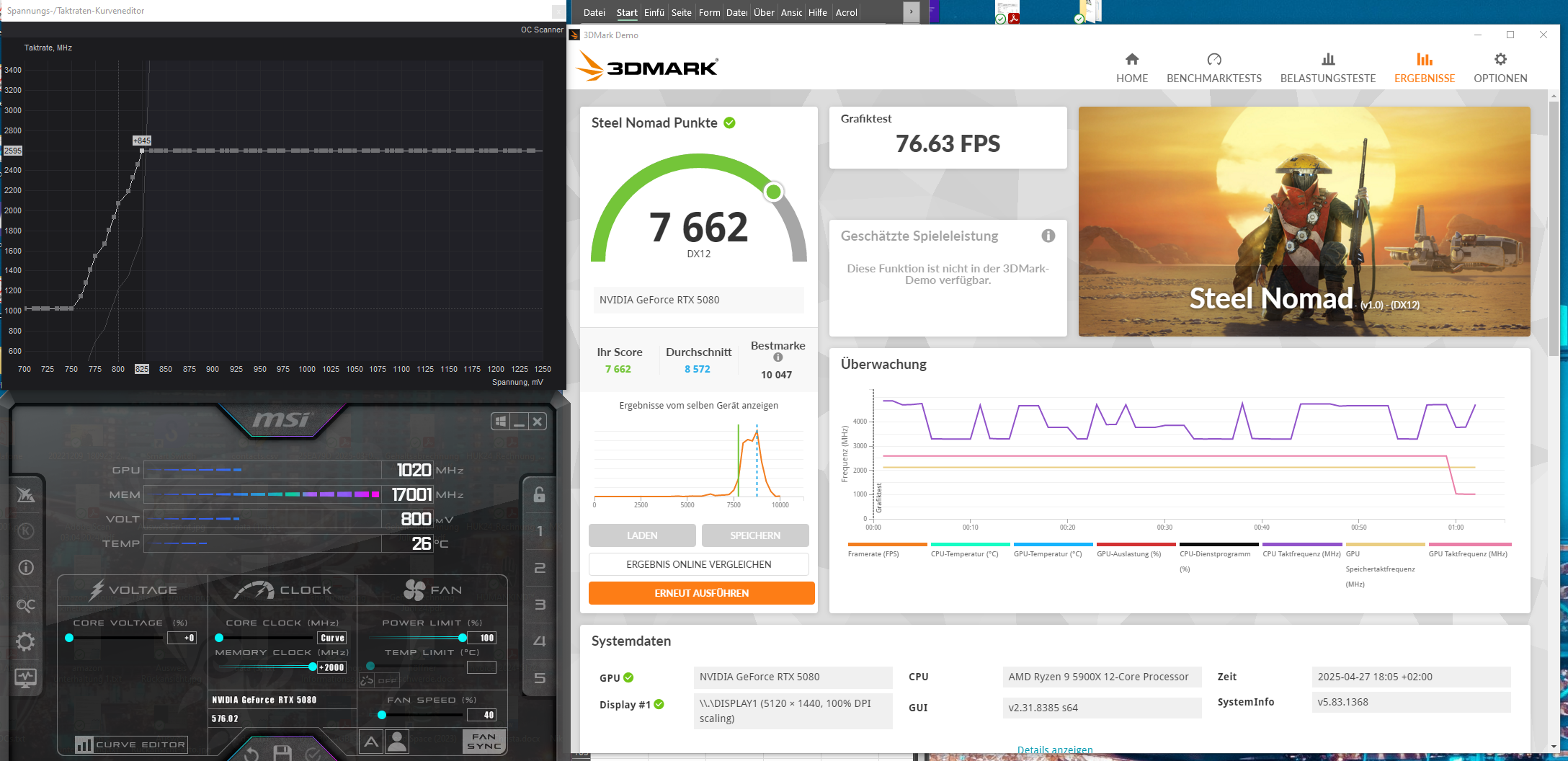Open the PDF file icon on the desktop
Image resolution: width=1568 pixels, height=761 pixels.
[1007, 12]
